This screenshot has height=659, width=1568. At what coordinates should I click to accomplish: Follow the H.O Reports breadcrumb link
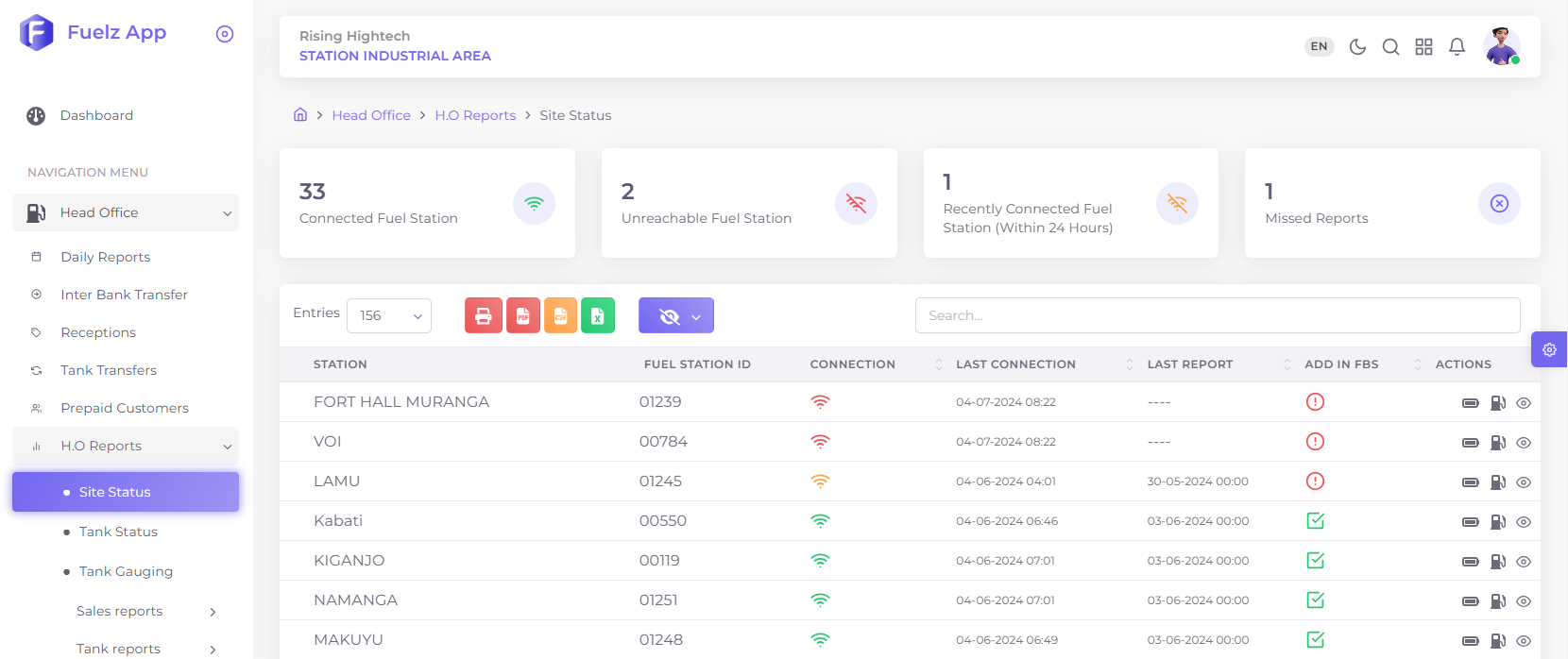(475, 115)
